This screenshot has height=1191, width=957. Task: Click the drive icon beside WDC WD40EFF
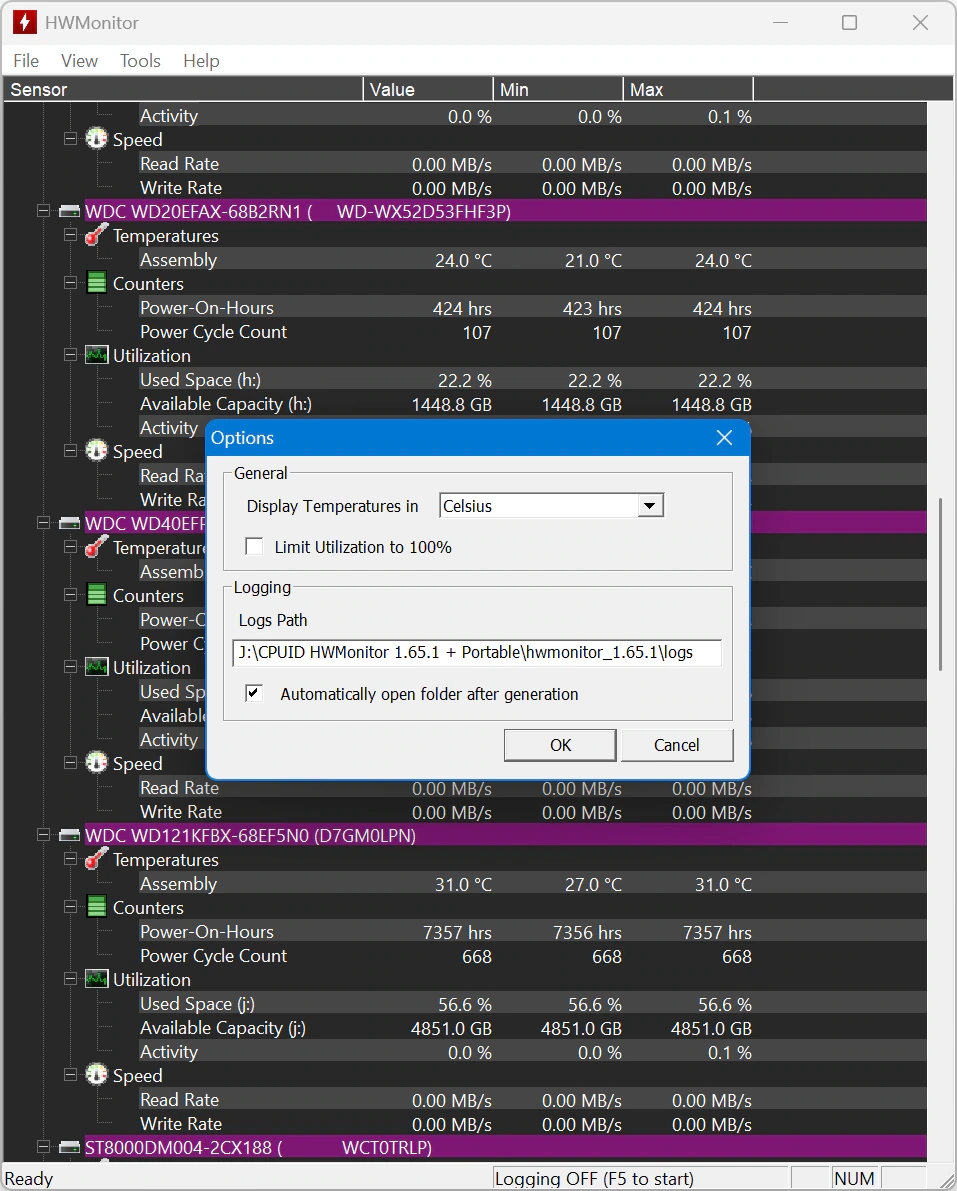(70, 523)
